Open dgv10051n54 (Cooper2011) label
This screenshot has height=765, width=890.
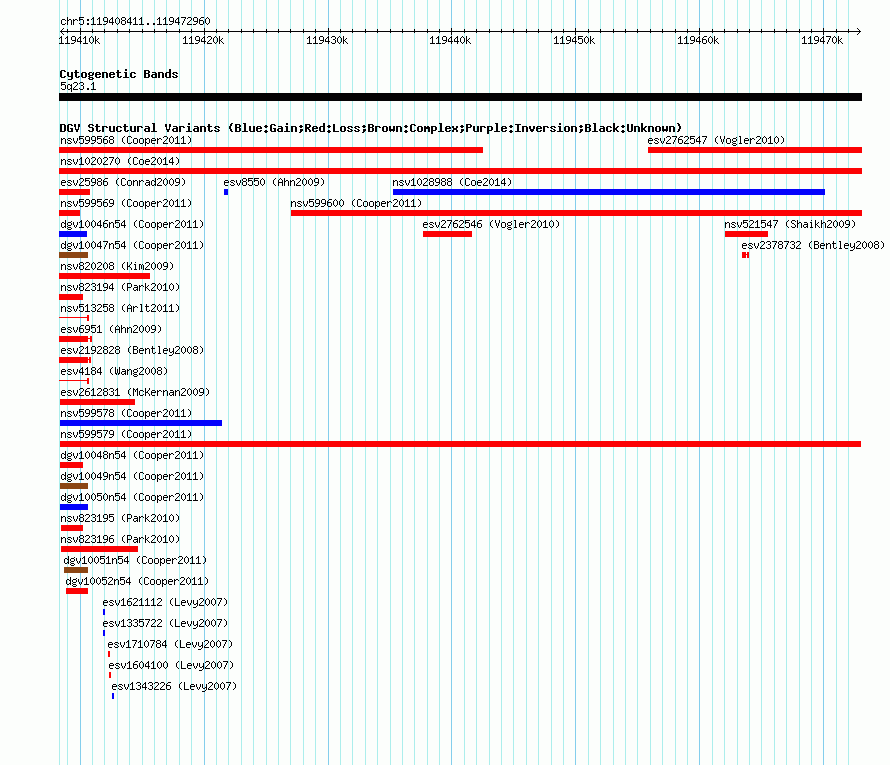point(135,560)
